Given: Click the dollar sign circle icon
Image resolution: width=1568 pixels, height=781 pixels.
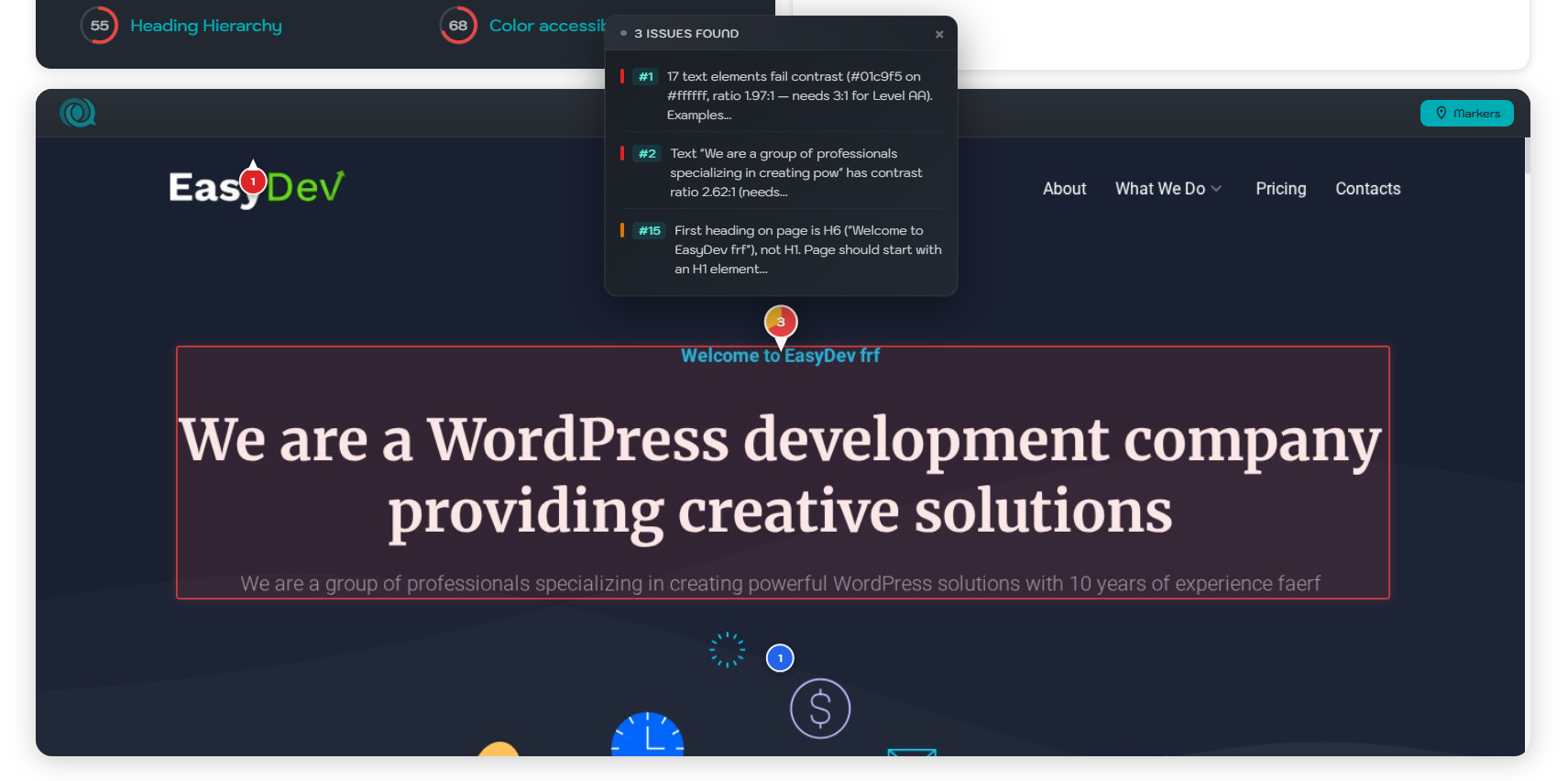Looking at the screenshot, I should coord(820,709).
